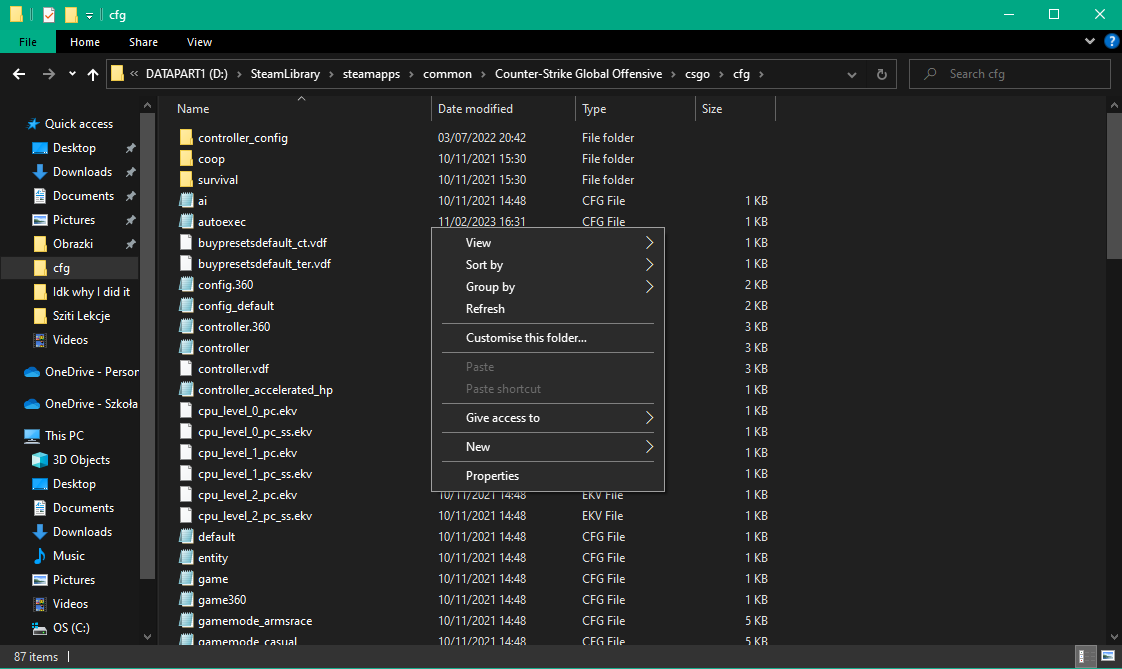This screenshot has height=669, width=1122.
Task: Open the controller_config folder
Action: 242,138
